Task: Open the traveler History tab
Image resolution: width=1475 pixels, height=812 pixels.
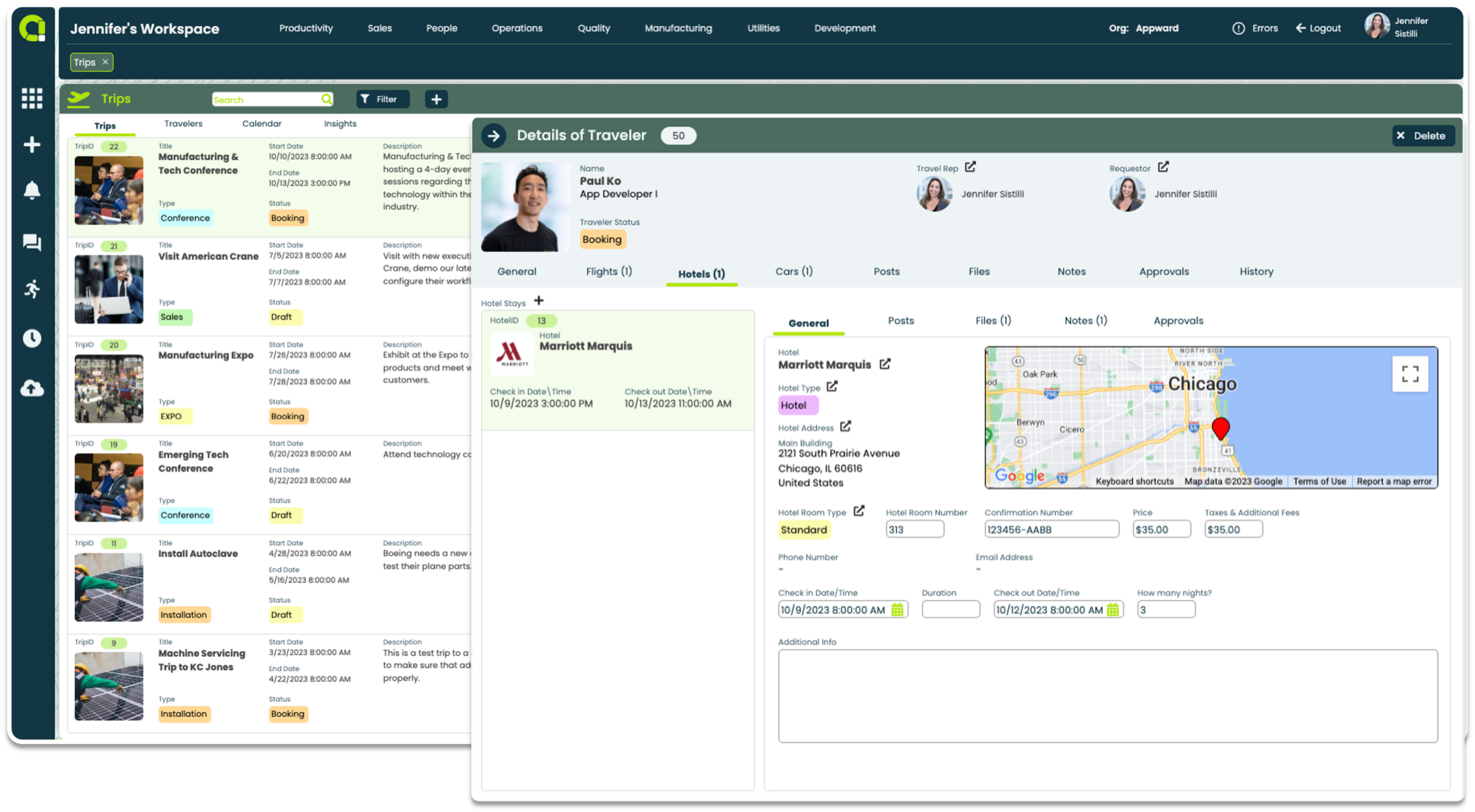Action: click(1257, 271)
